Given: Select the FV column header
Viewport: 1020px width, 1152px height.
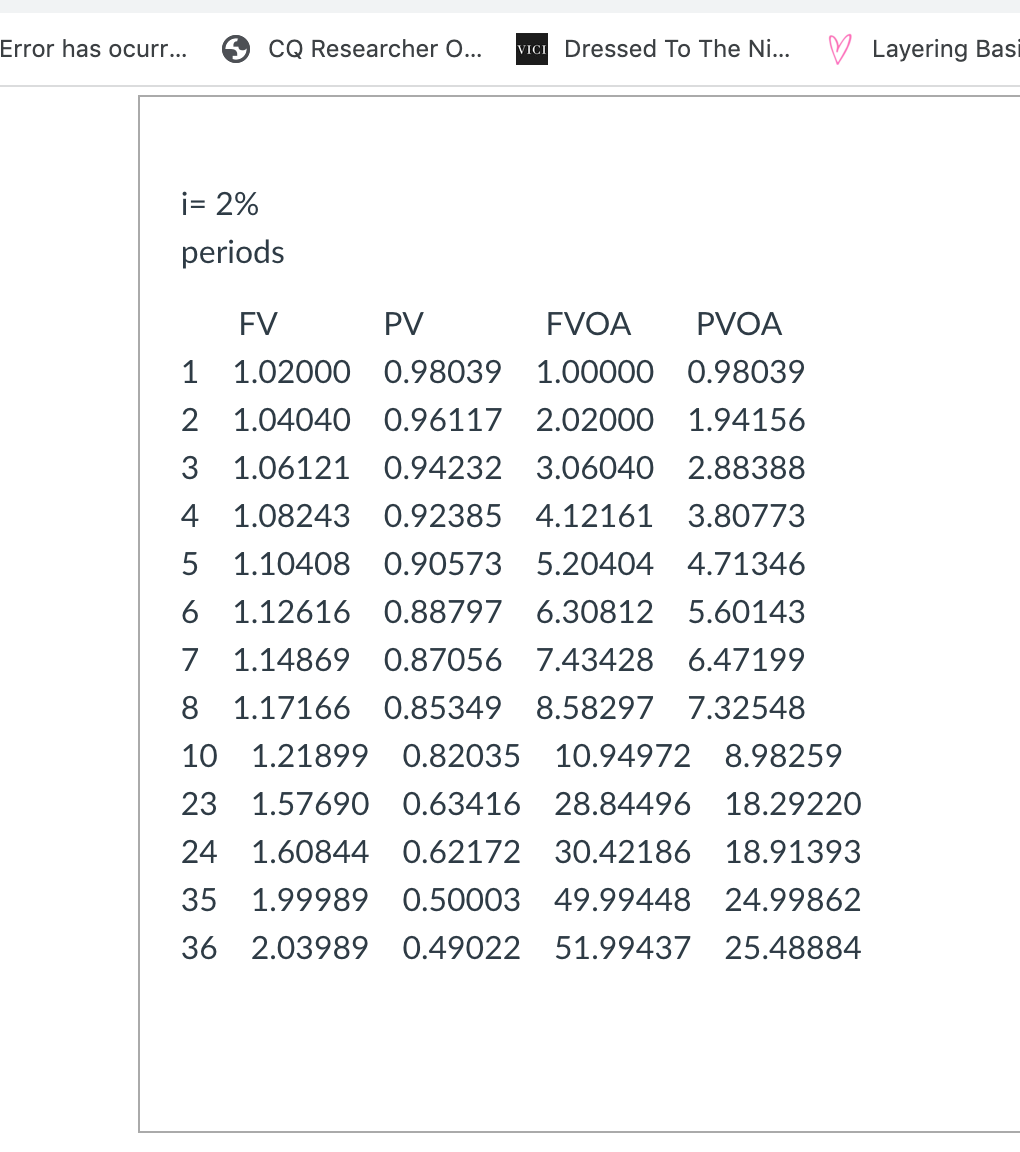Looking at the screenshot, I should 258,324.
